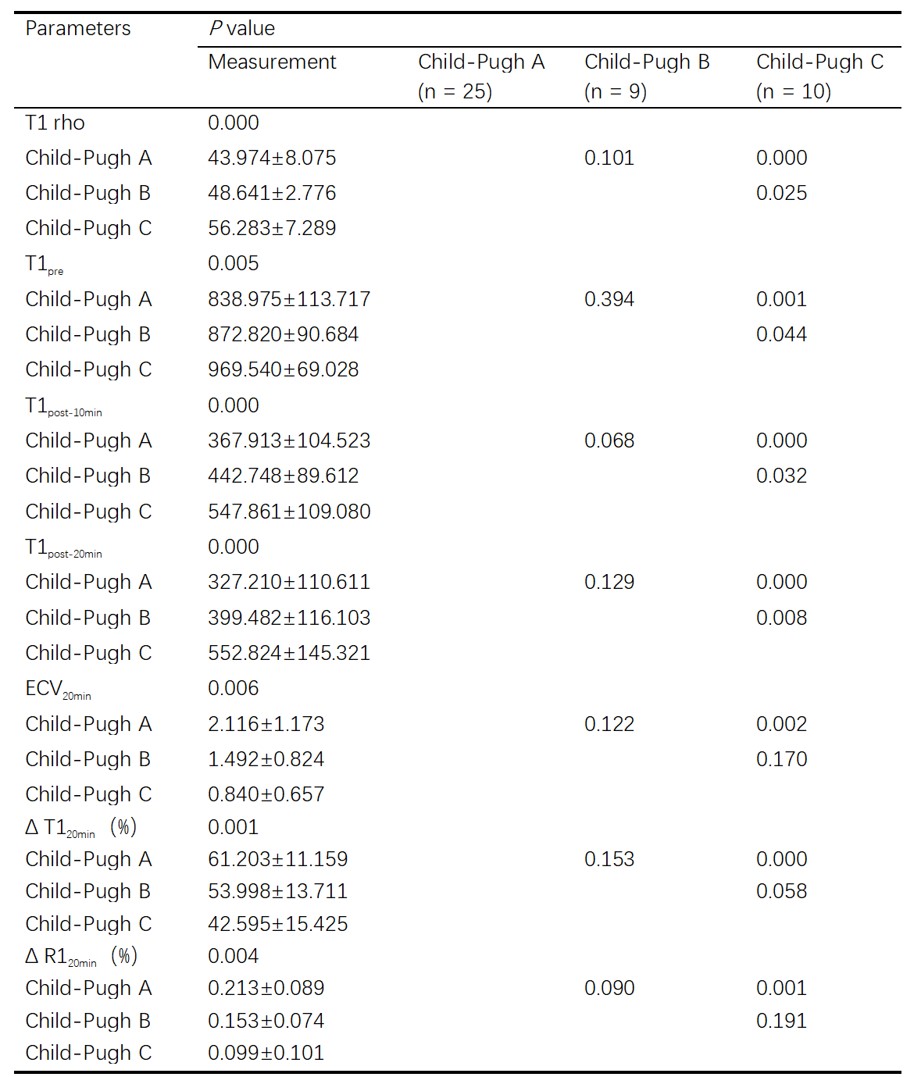Click the Child-Pugh A (n = 25) header
Viewport: 921px width, 1077px height.
481,77
